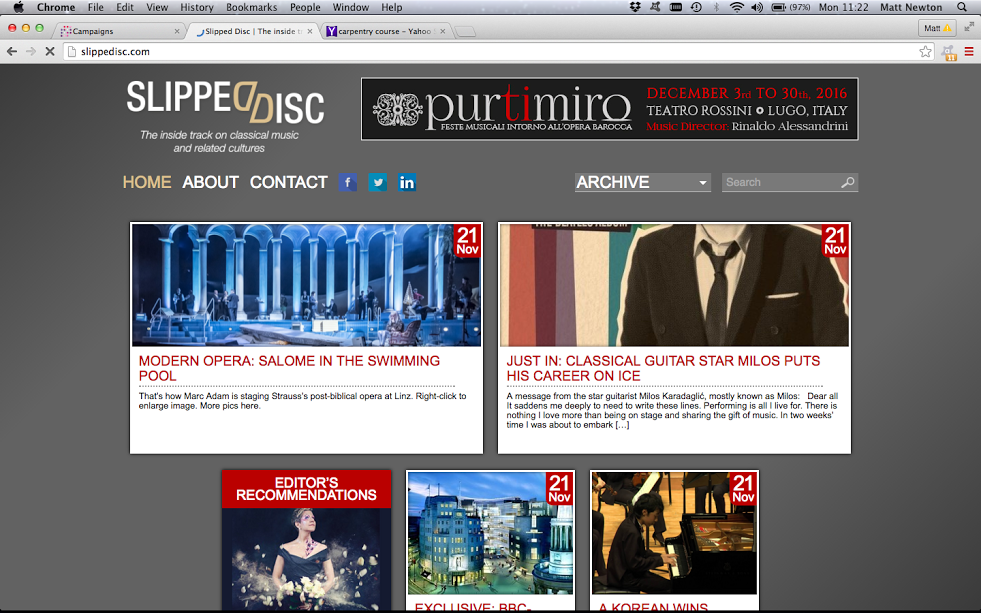
Task: Open the Facebook social icon
Action: pos(348,183)
